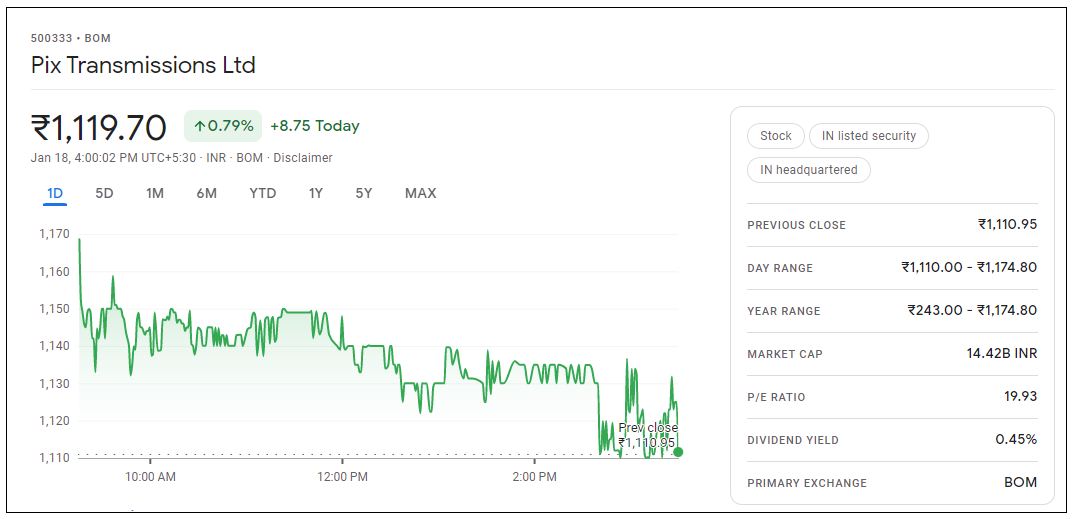Image resolution: width=1073 pixels, height=519 pixels.
Task: Click the 0.45% dividend yield value
Action: point(1016,440)
